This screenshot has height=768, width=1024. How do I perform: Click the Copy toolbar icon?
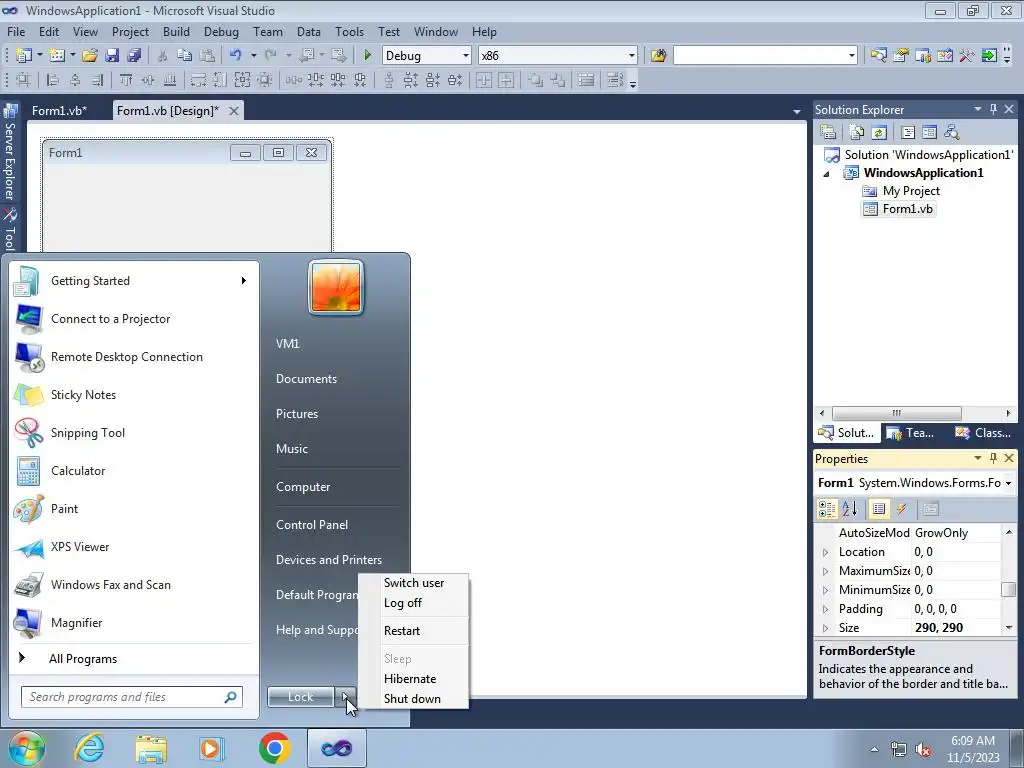pos(185,56)
